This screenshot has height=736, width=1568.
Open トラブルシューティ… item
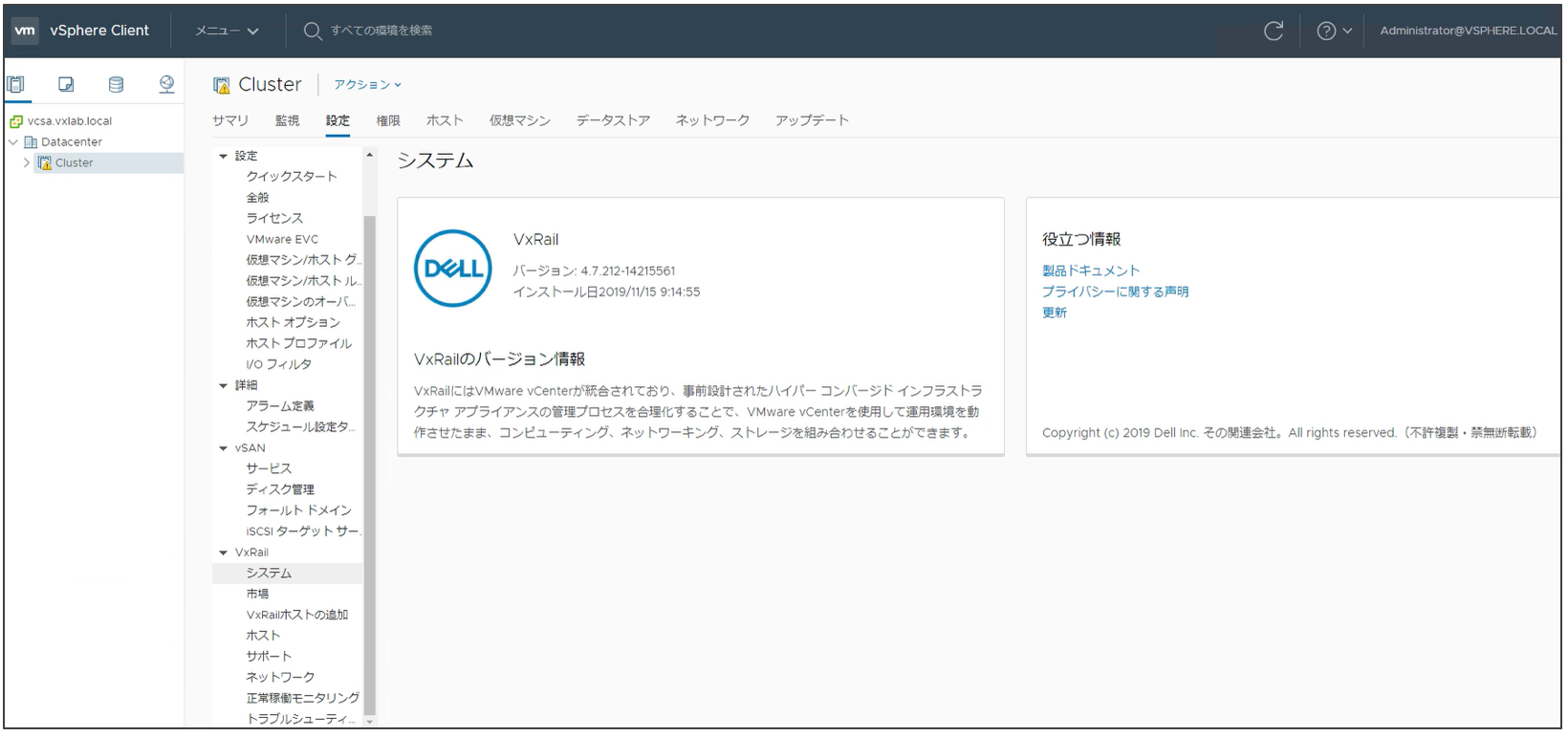(300, 719)
